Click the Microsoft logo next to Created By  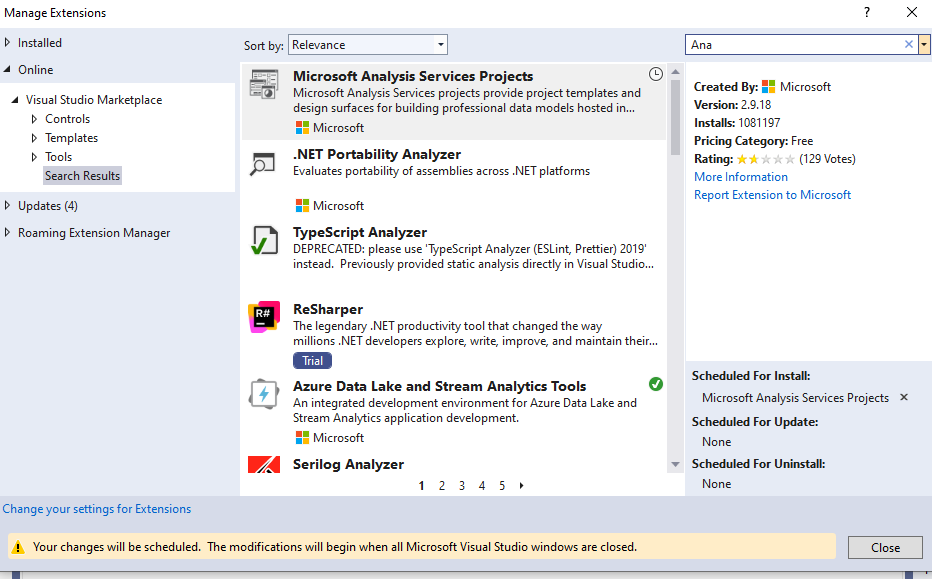[769, 87]
